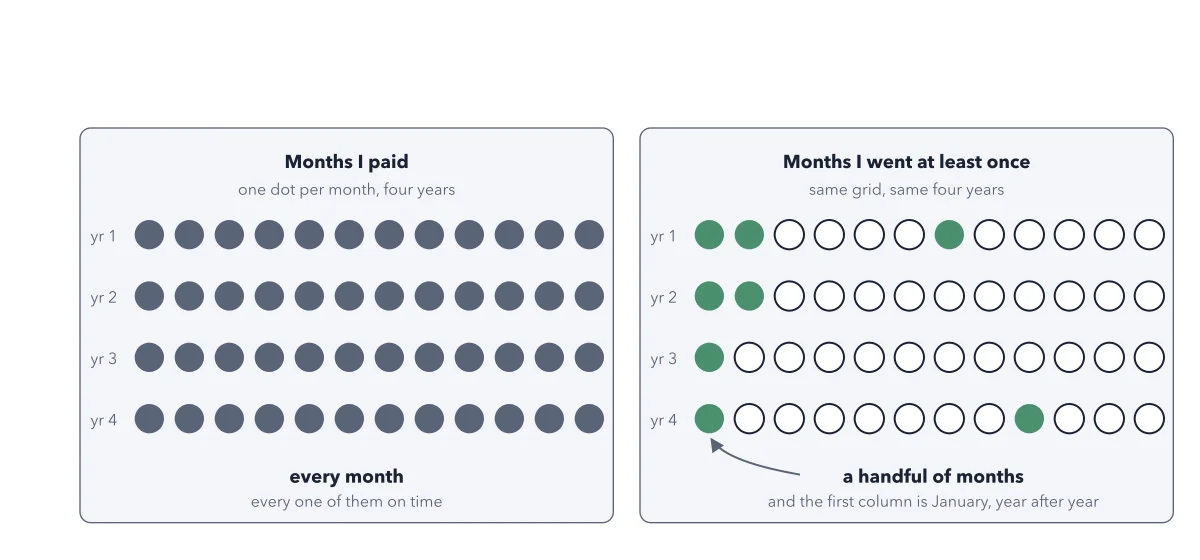Click the 'a handful of months' caption
1200x560 pixels.
[933, 477]
